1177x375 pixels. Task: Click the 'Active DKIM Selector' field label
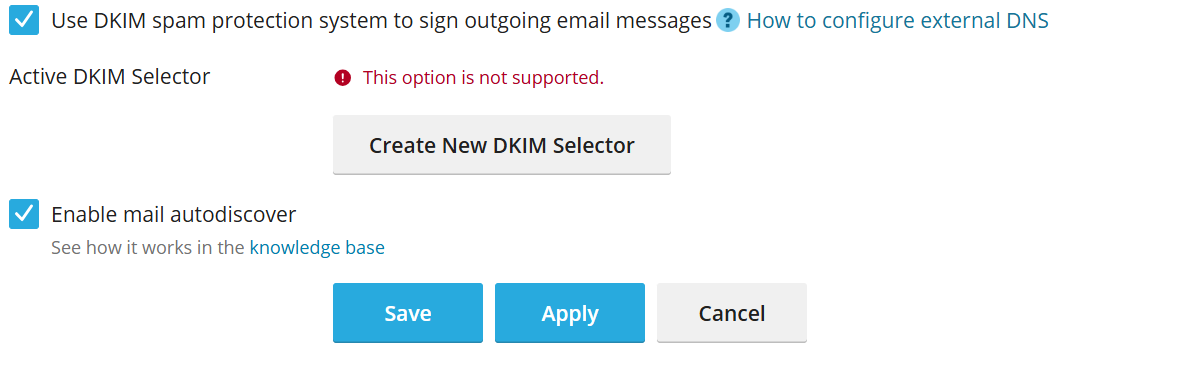[x=110, y=76]
